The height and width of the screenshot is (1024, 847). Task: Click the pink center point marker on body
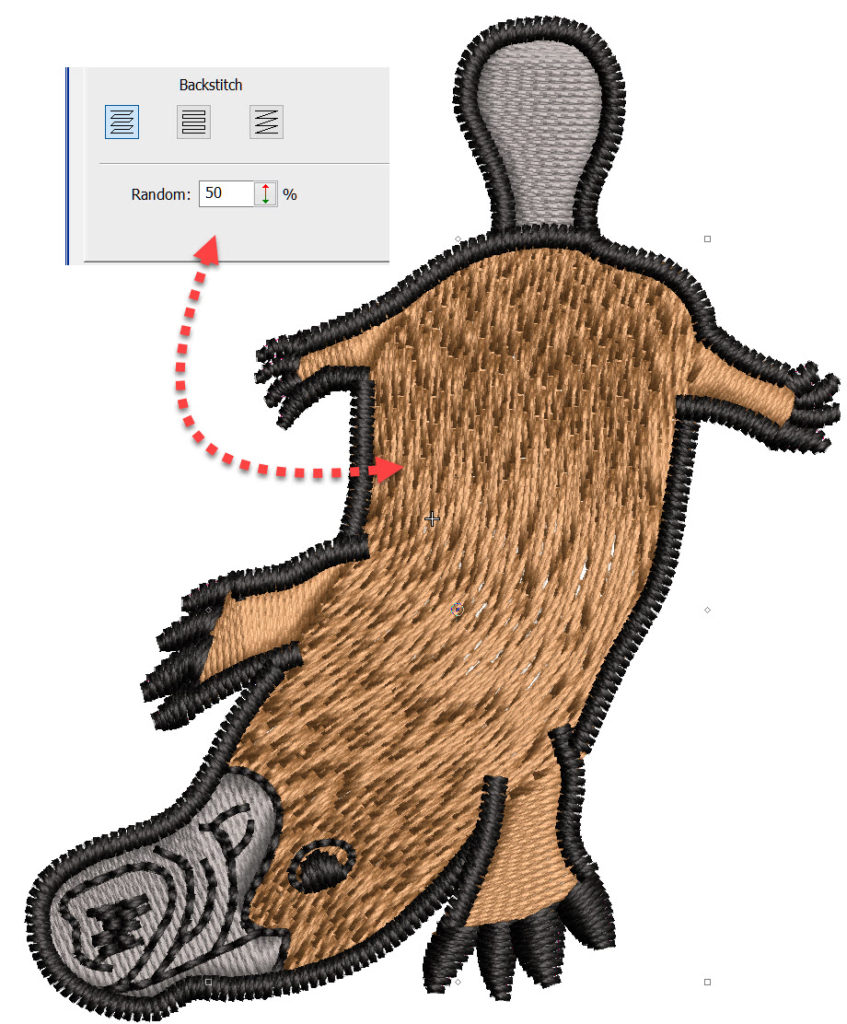click(458, 608)
